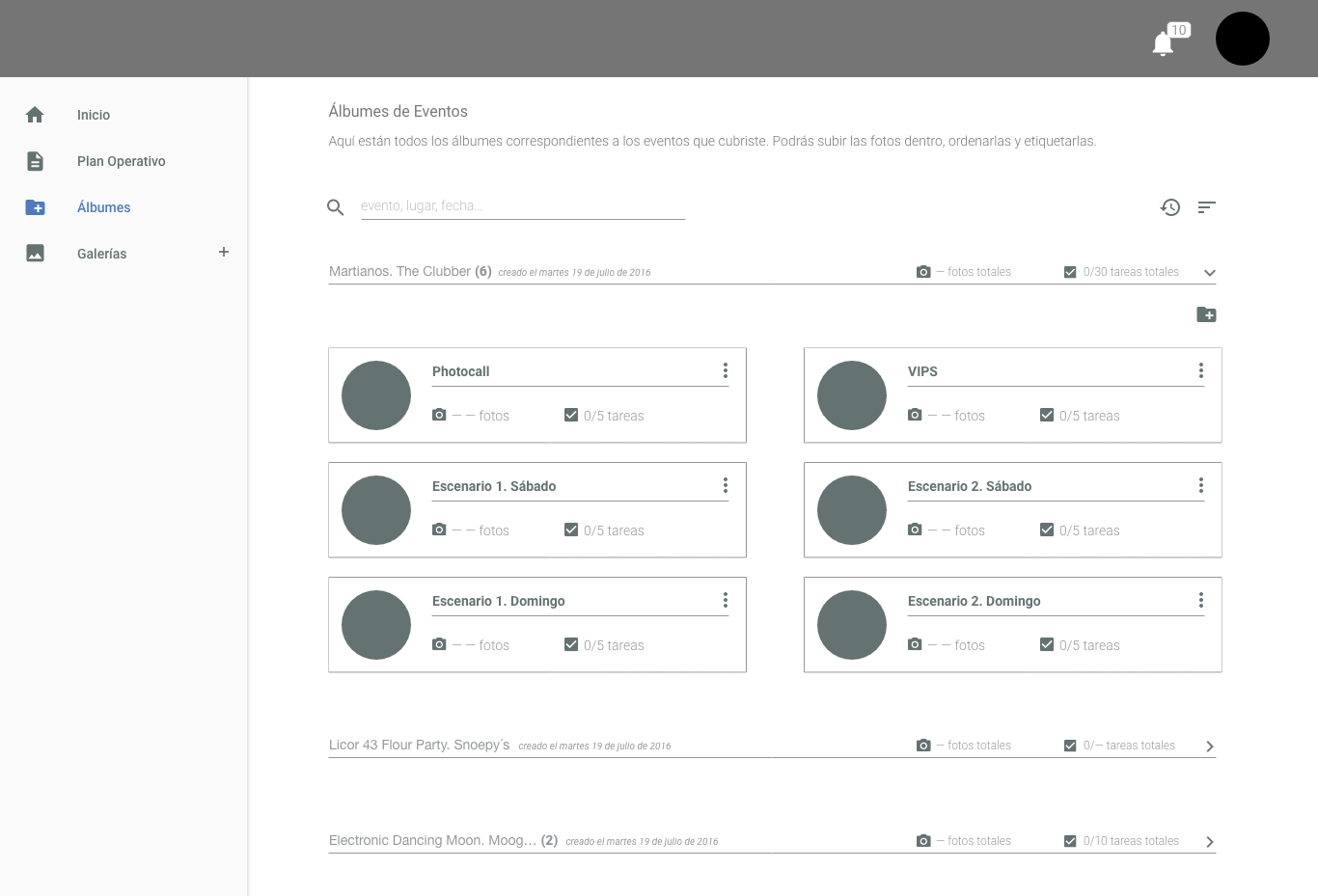Image resolution: width=1318 pixels, height=896 pixels.
Task: Click the Plan Operativo document icon
Action: [x=35, y=161]
